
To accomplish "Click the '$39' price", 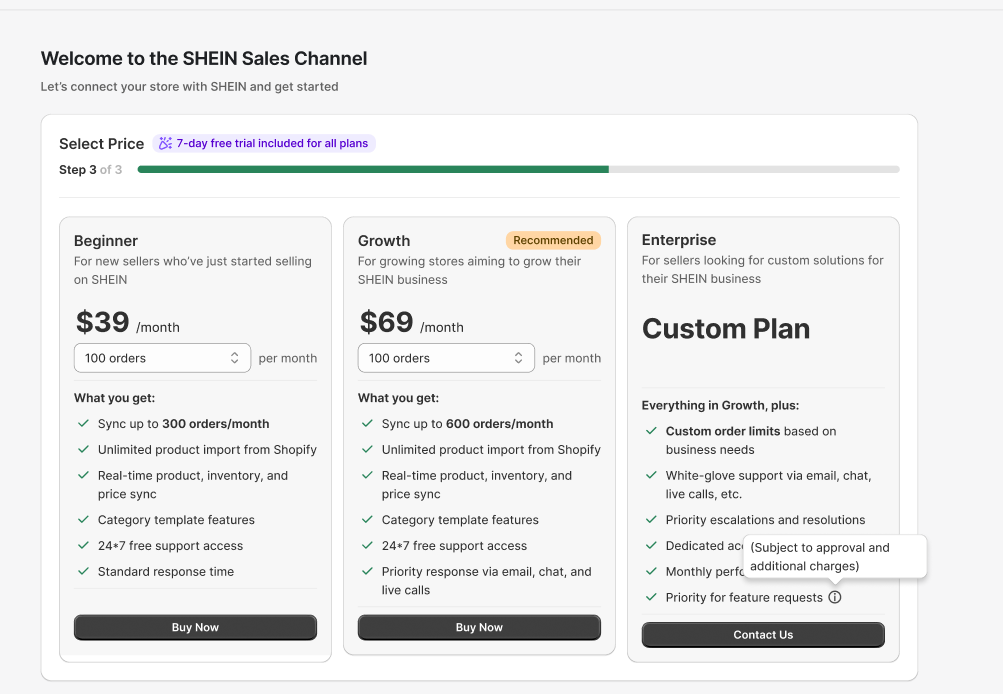I will [102, 322].
